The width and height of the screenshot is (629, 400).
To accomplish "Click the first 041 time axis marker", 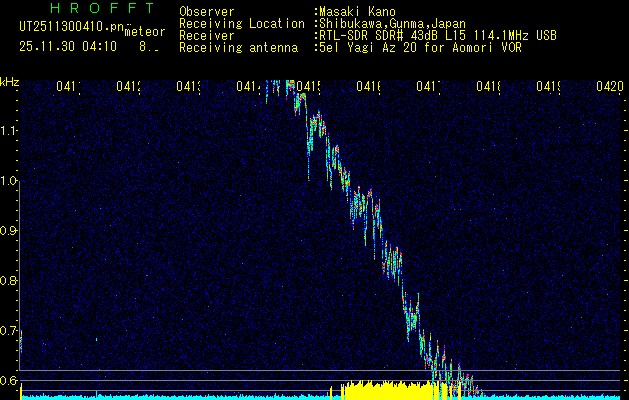I will (68, 87).
